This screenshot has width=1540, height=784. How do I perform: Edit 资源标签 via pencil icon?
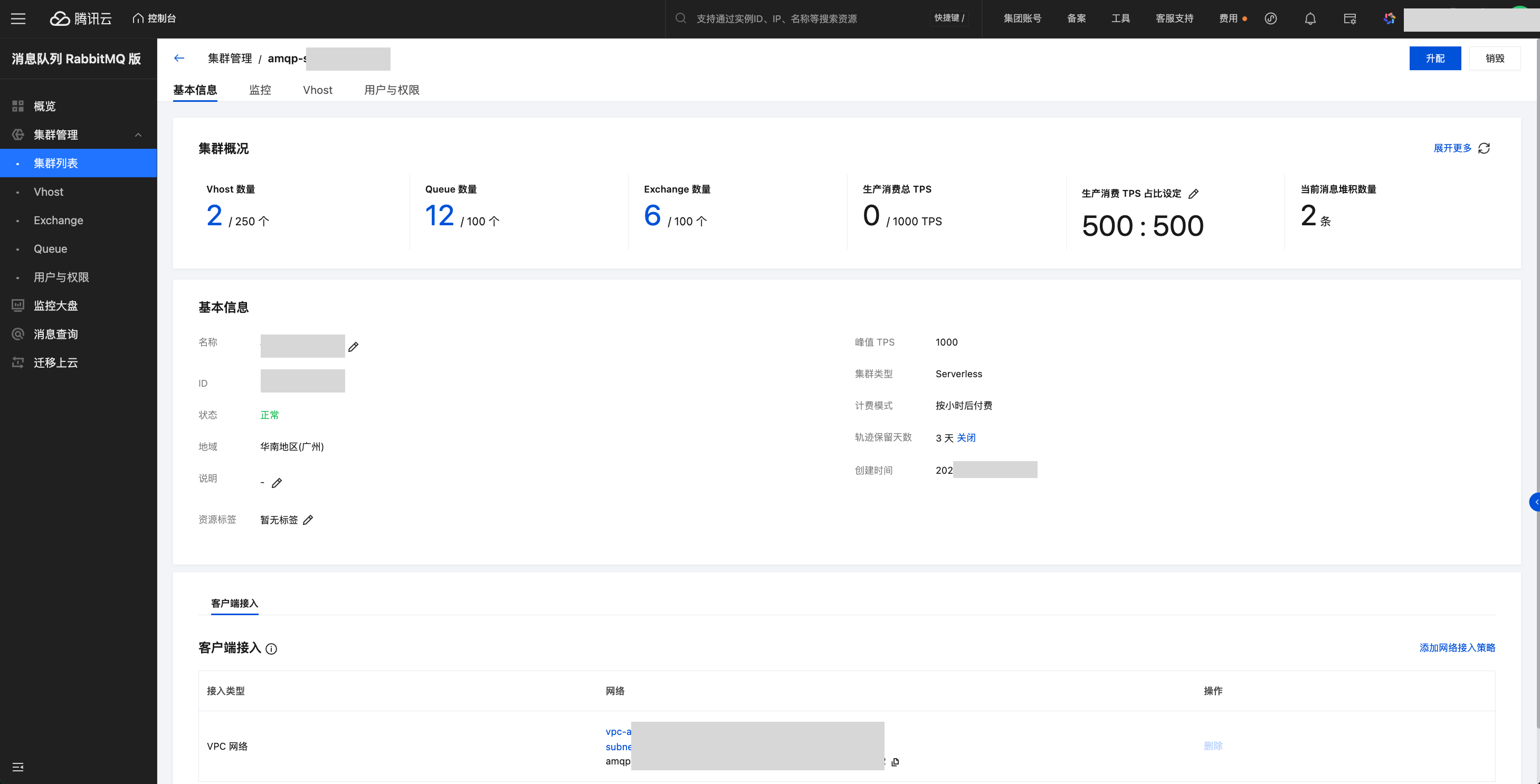coord(309,519)
